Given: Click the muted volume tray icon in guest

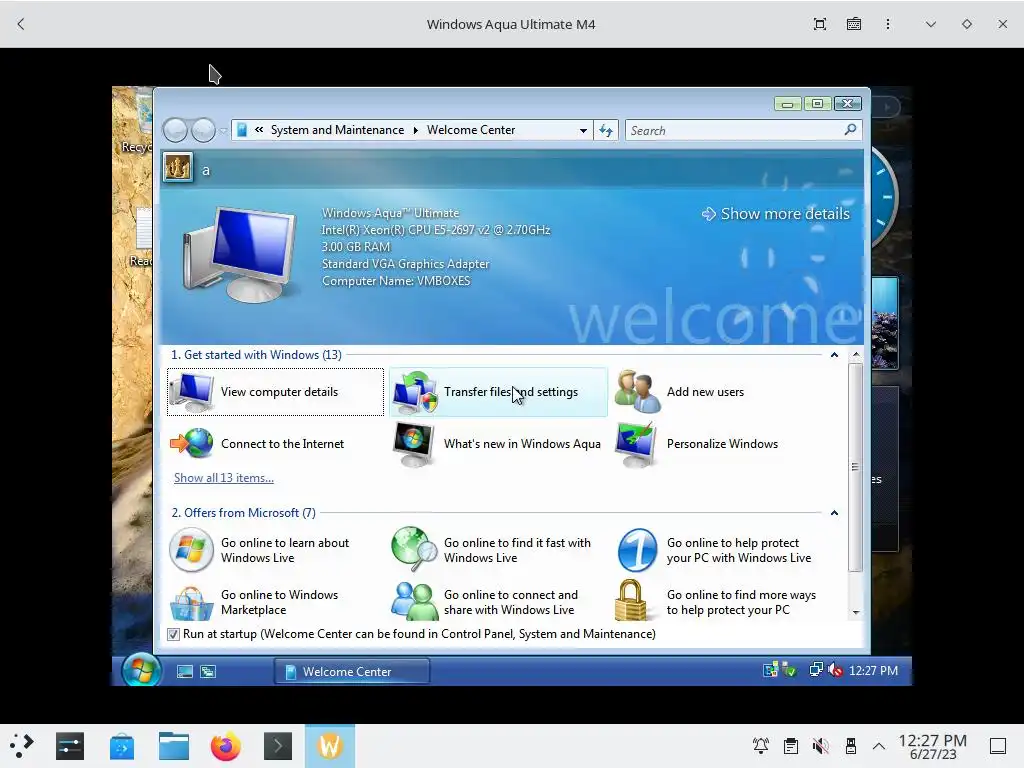Looking at the screenshot, I should click(x=835, y=670).
